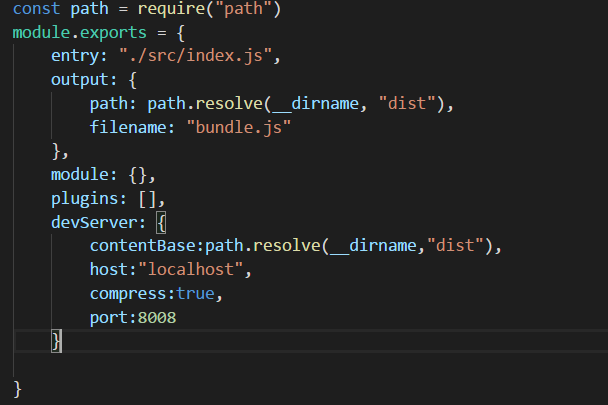
Task: Click the 'const' keyword on first line
Action: [x=36, y=9]
